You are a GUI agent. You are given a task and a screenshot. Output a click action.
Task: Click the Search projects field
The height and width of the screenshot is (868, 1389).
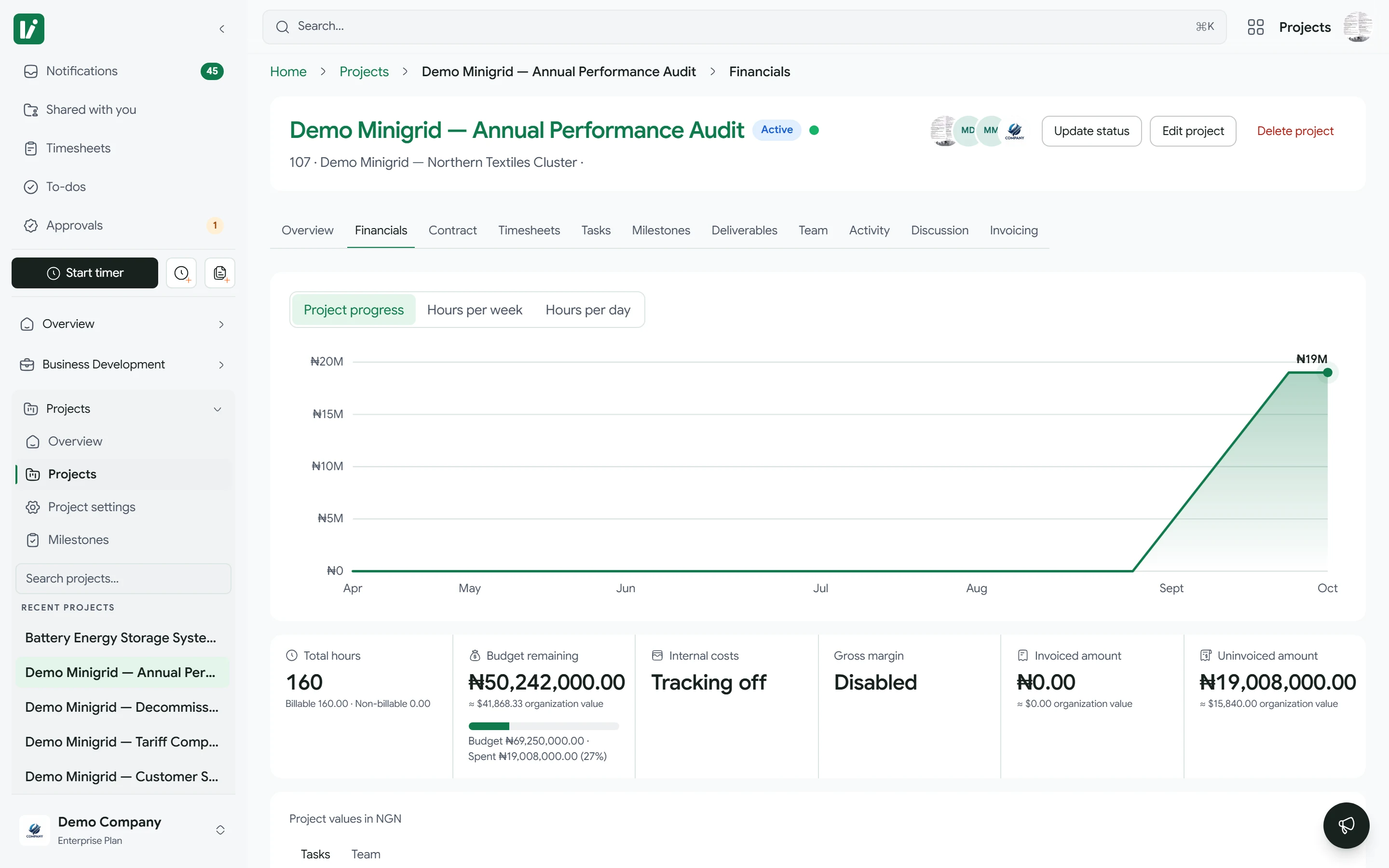click(123, 579)
